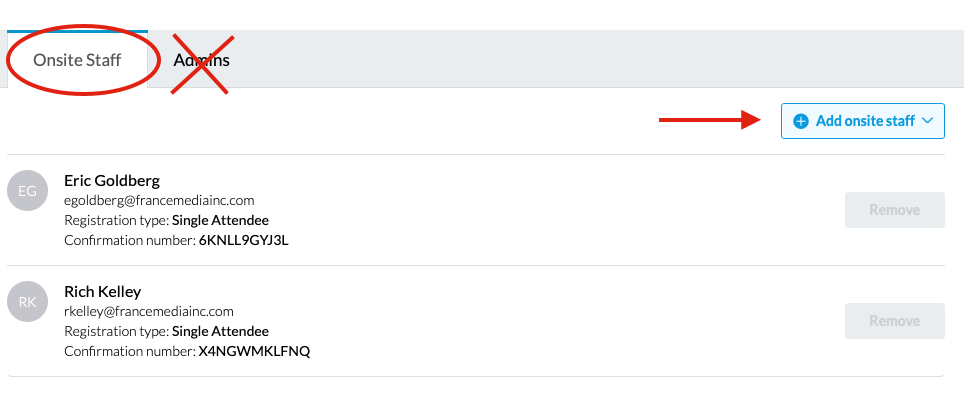This screenshot has width=964, height=407.
Task: Remove Eric Goldberg from onsite staff
Action: coord(895,210)
